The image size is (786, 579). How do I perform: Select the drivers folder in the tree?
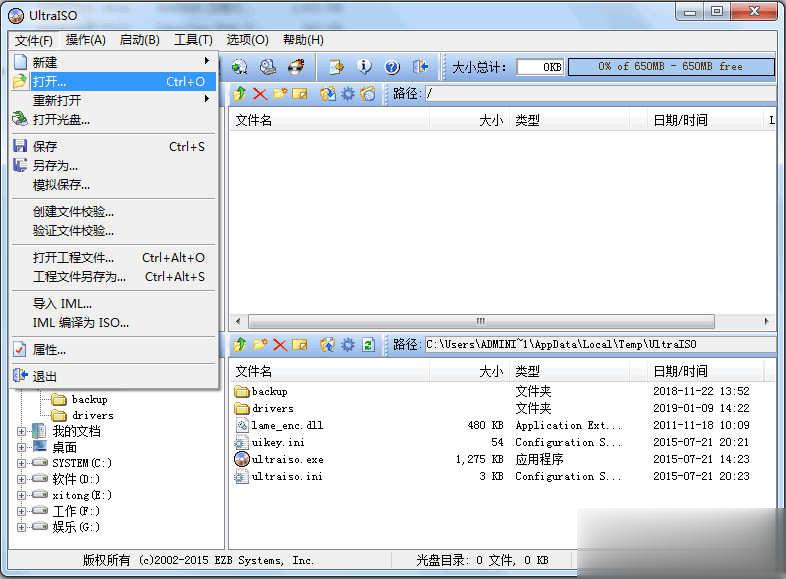click(x=93, y=415)
